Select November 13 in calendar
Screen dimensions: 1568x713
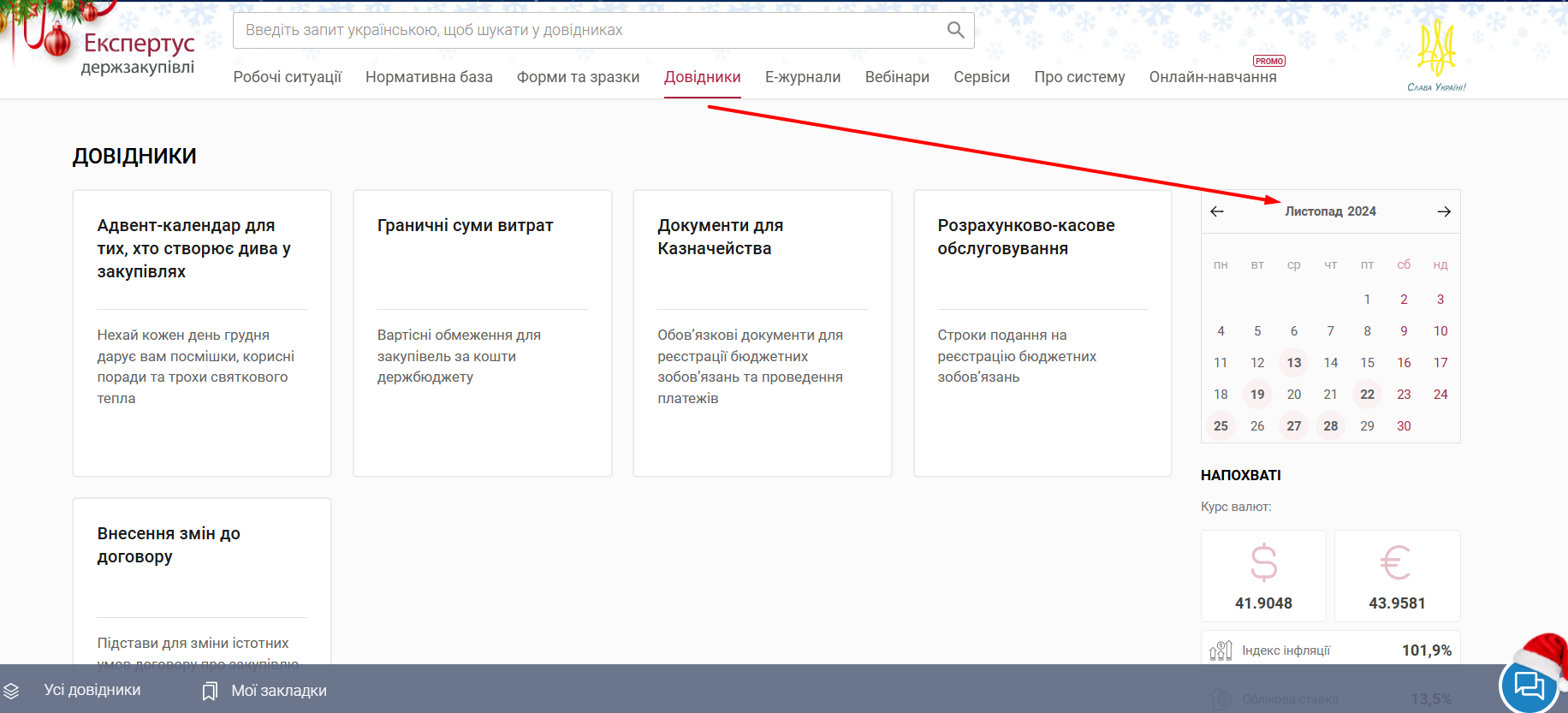pyautogui.click(x=1293, y=363)
